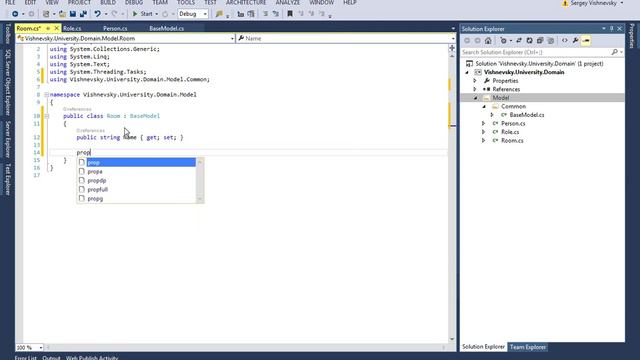Select the Solution 'Vishnevsky.University.Domain' root node
The height and width of the screenshot is (360, 640).
pyautogui.click(x=539, y=64)
